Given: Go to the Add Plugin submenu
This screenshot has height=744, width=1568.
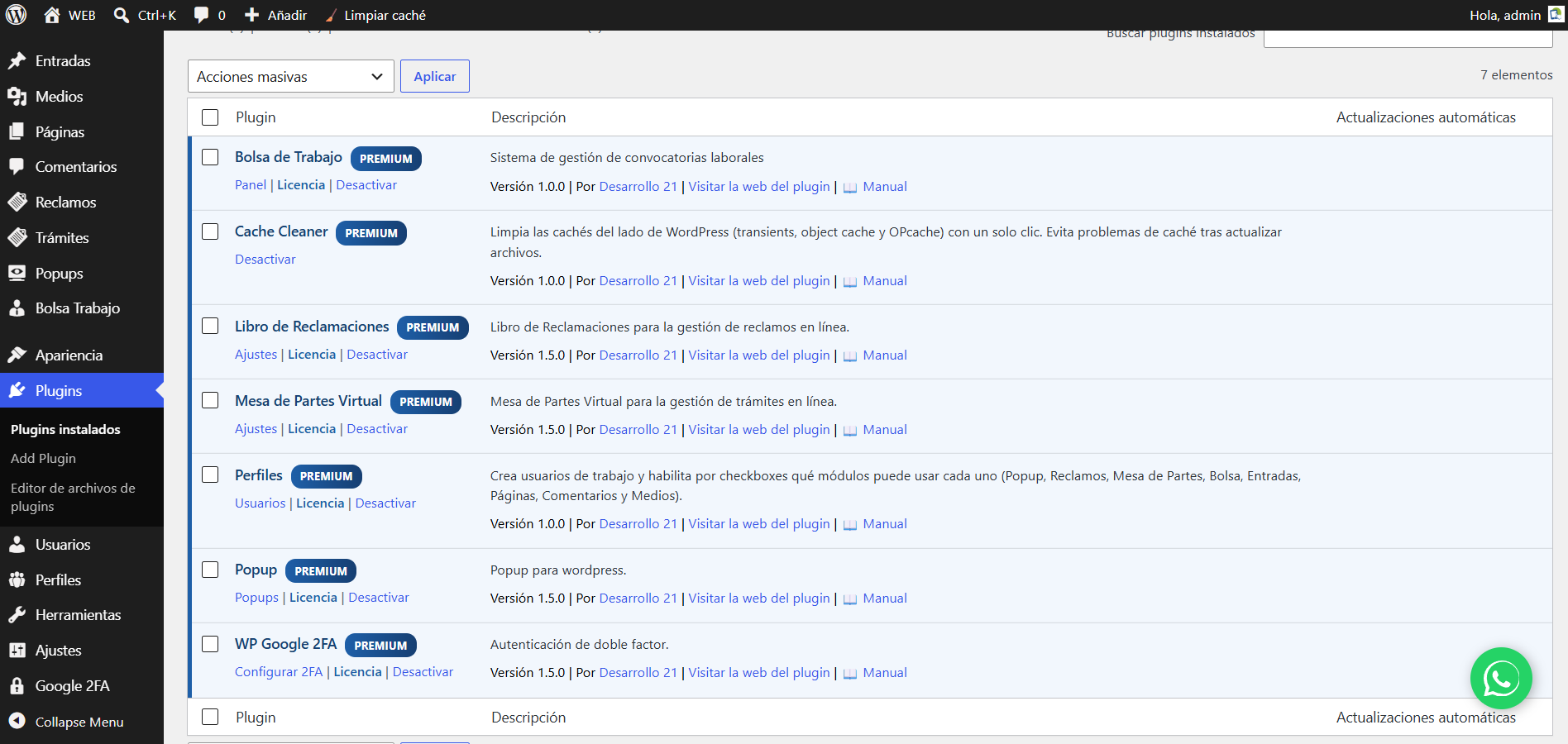Looking at the screenshot, I should coord(43,459).
